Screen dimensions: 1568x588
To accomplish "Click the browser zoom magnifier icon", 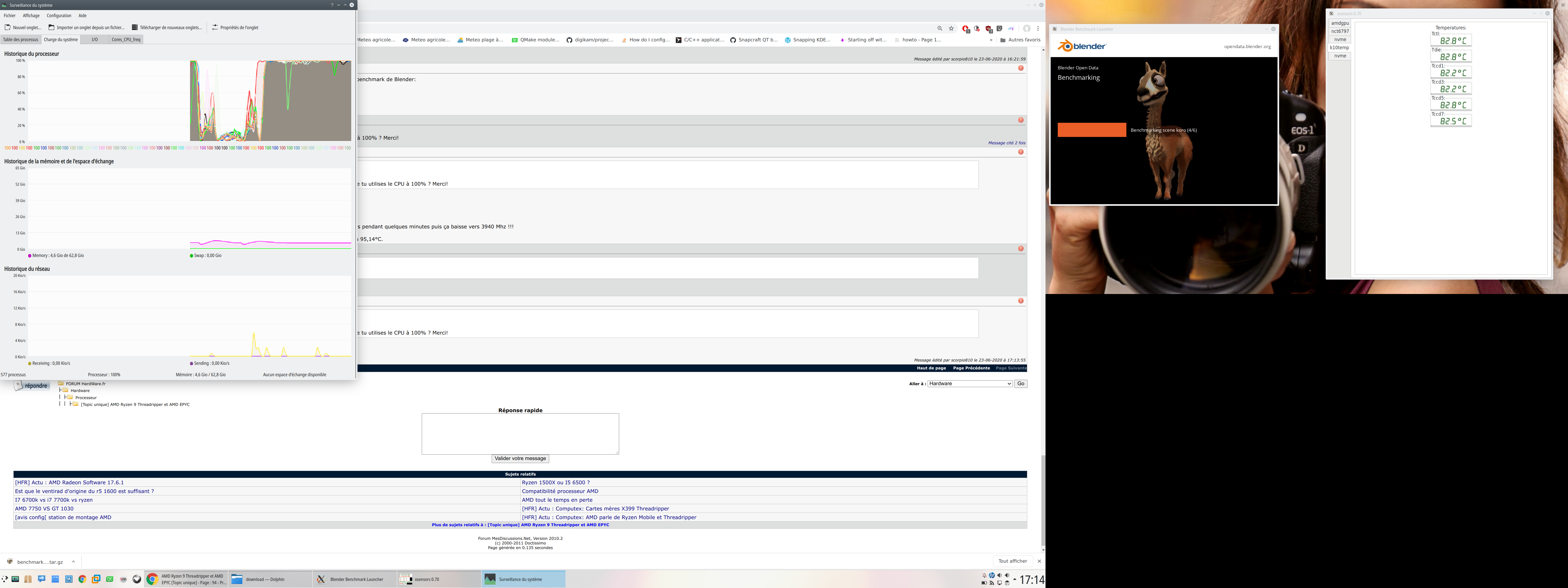I will click(x=940, y=29).
